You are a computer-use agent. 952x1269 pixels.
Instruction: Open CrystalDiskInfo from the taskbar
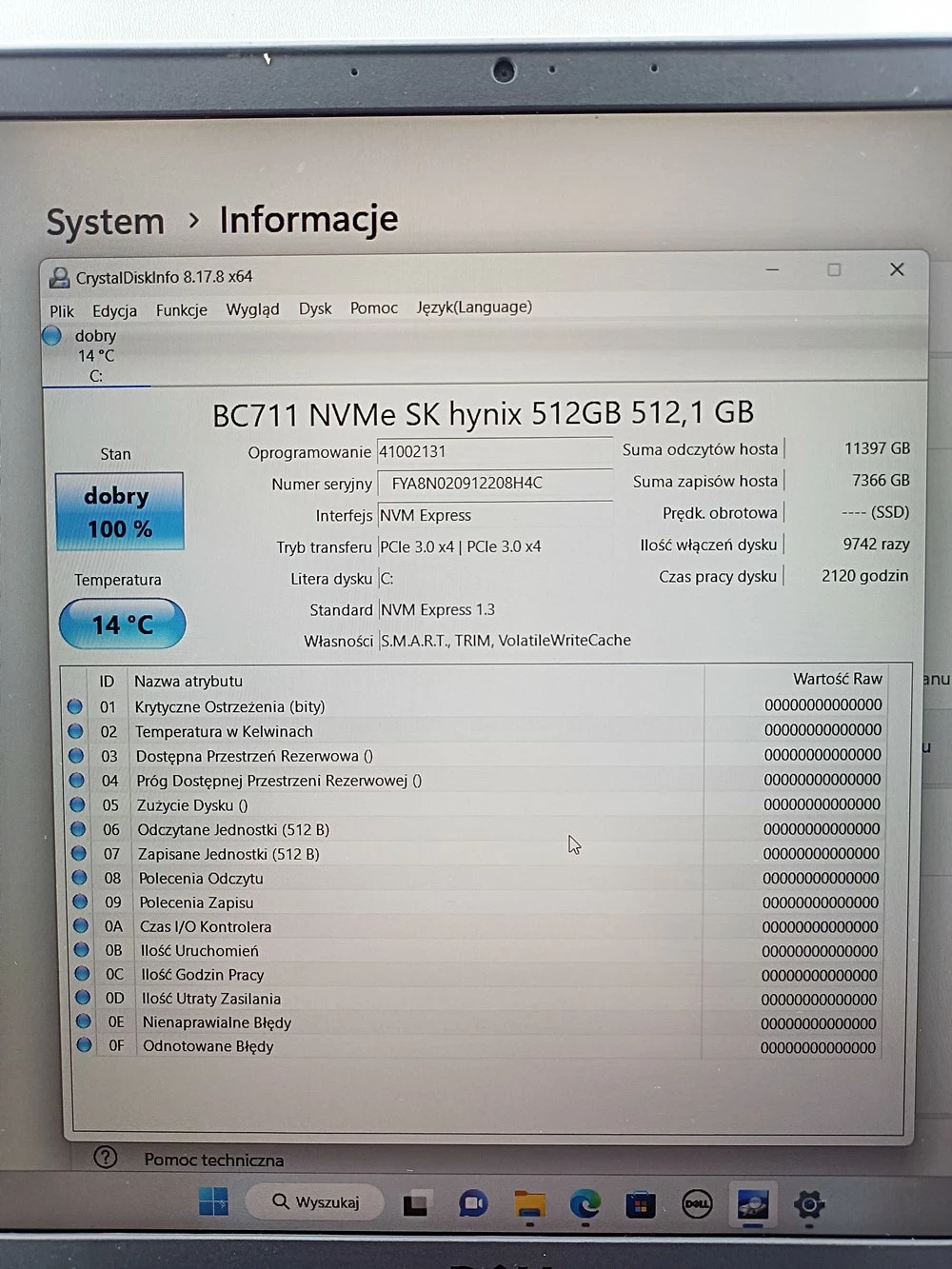[753, 1203]
